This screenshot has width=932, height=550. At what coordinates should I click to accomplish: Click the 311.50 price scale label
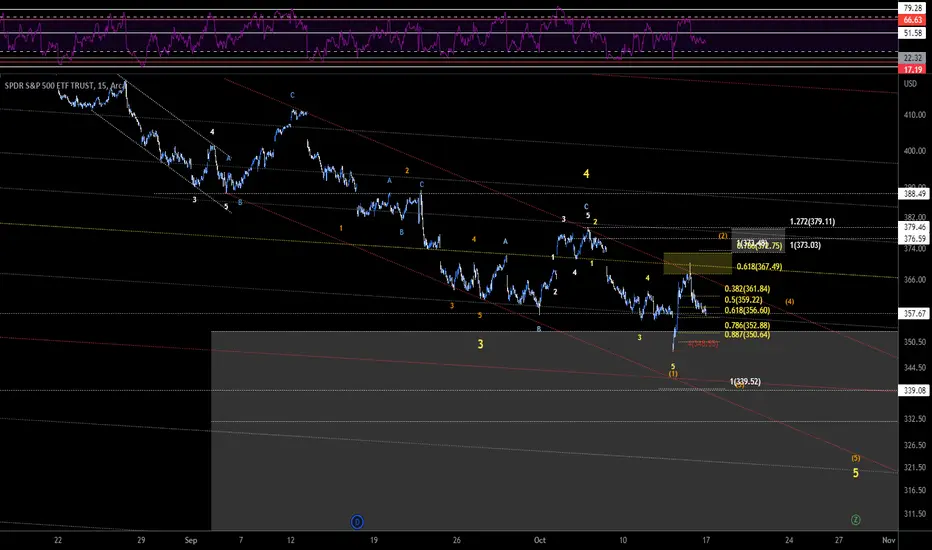[915, 514]
